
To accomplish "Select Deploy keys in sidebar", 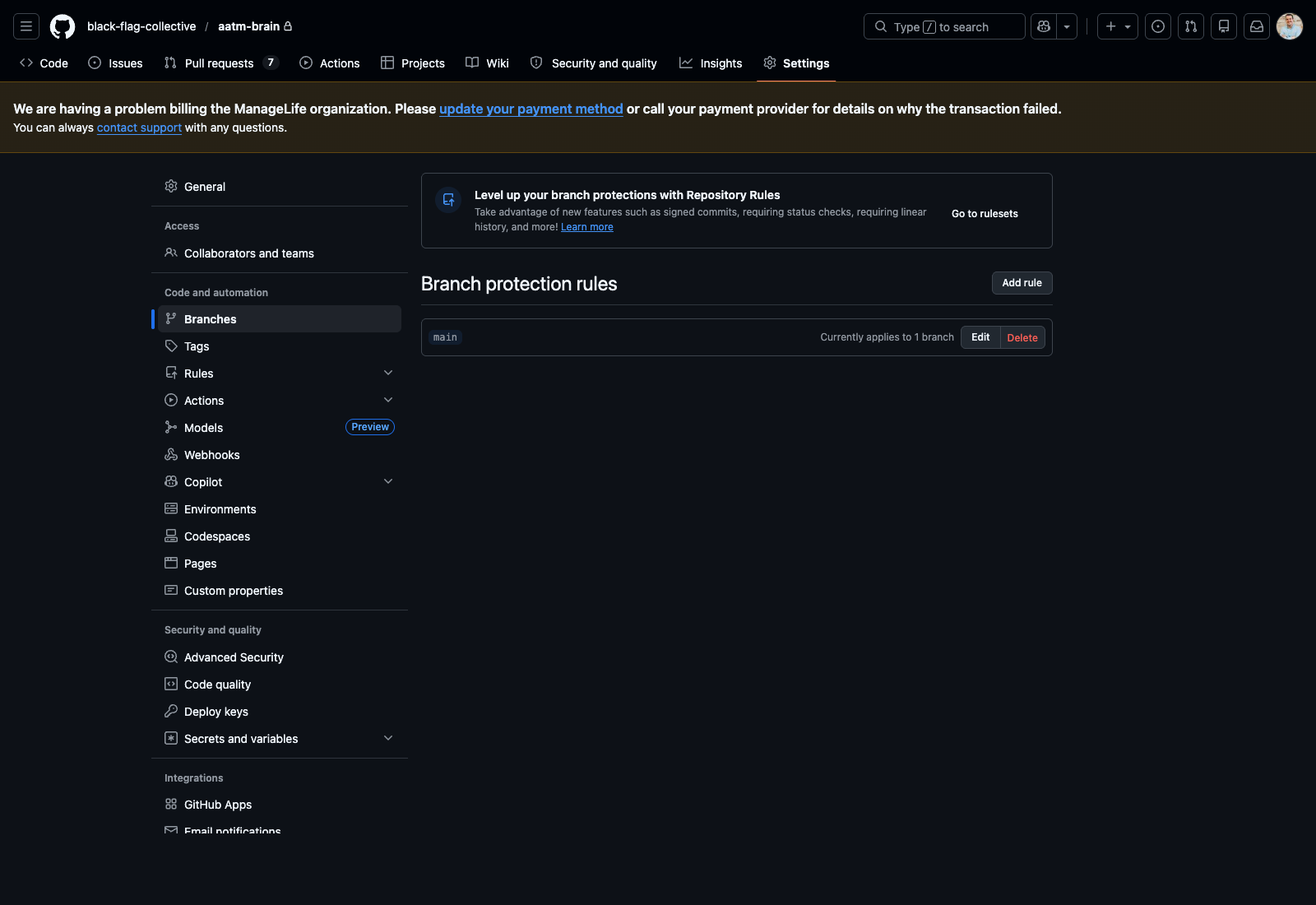I will [x=215, y=711].
